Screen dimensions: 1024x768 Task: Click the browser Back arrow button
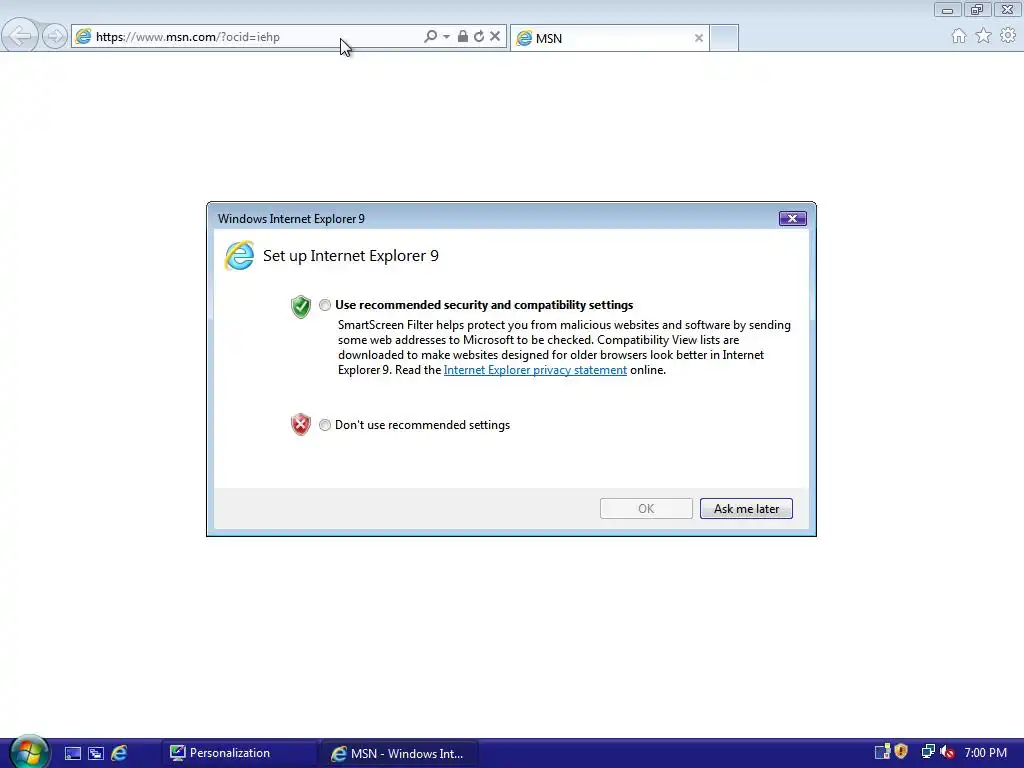coord(20,36)
